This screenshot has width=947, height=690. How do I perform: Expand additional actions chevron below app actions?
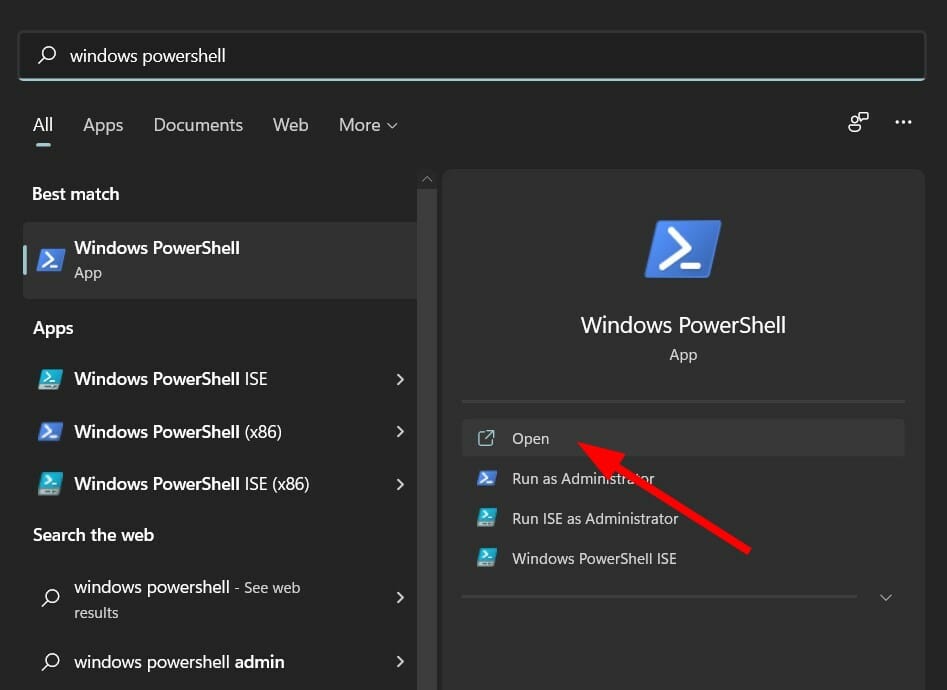click(x=886, y=597)
